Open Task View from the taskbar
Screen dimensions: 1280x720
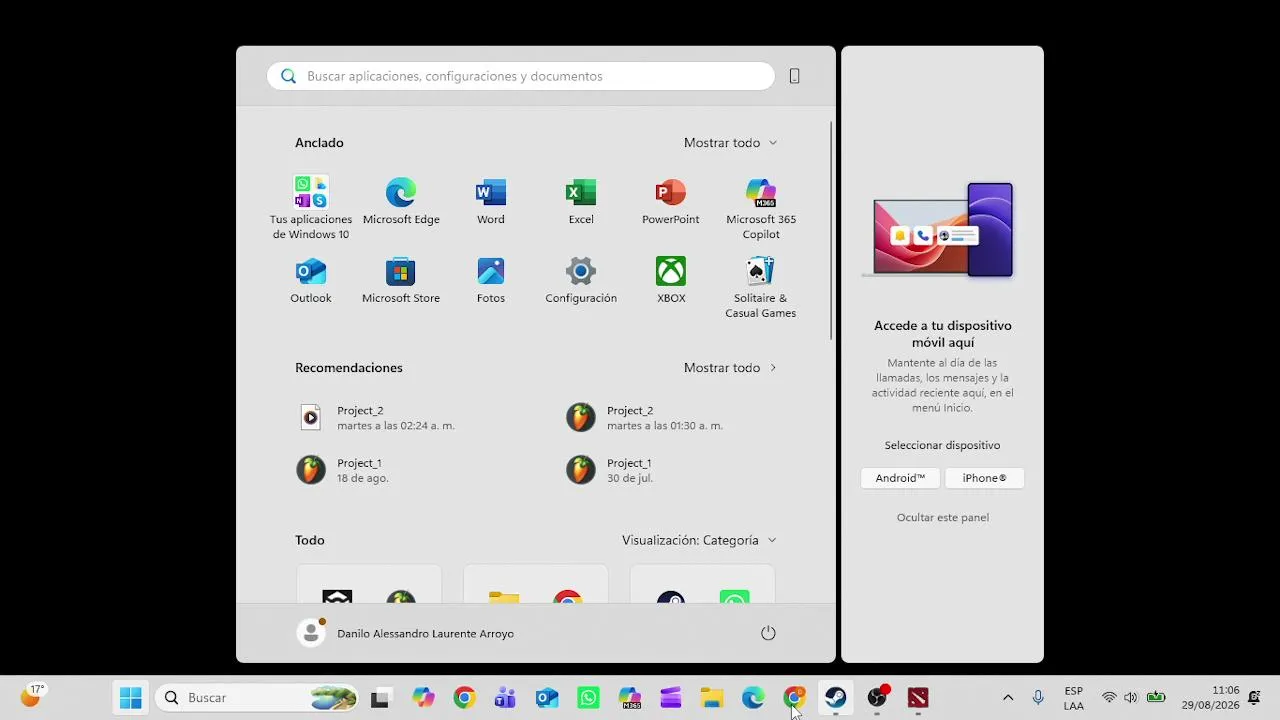tap(380, 698)
